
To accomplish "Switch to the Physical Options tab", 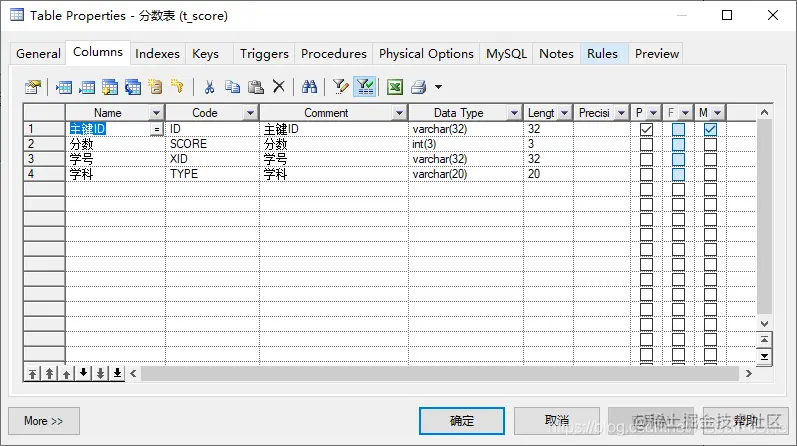I will tap(426, 54).
